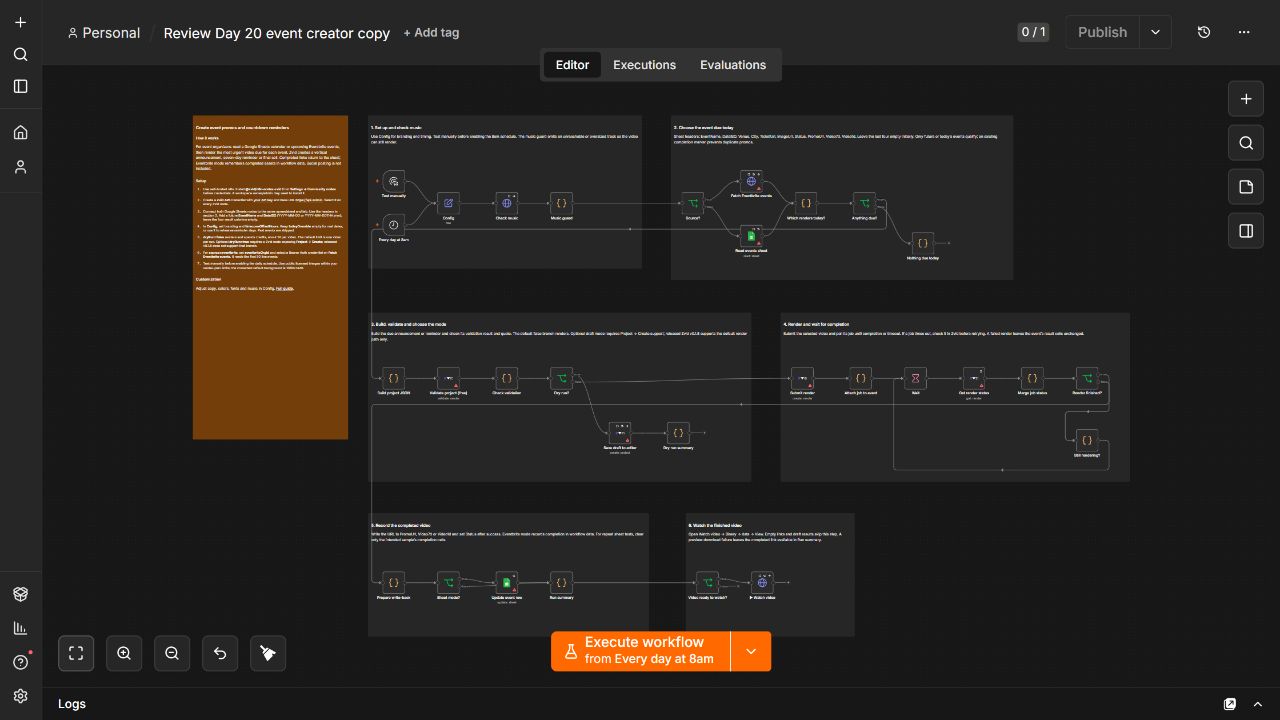Switch to the Executions tab

(x=644, y=65)
